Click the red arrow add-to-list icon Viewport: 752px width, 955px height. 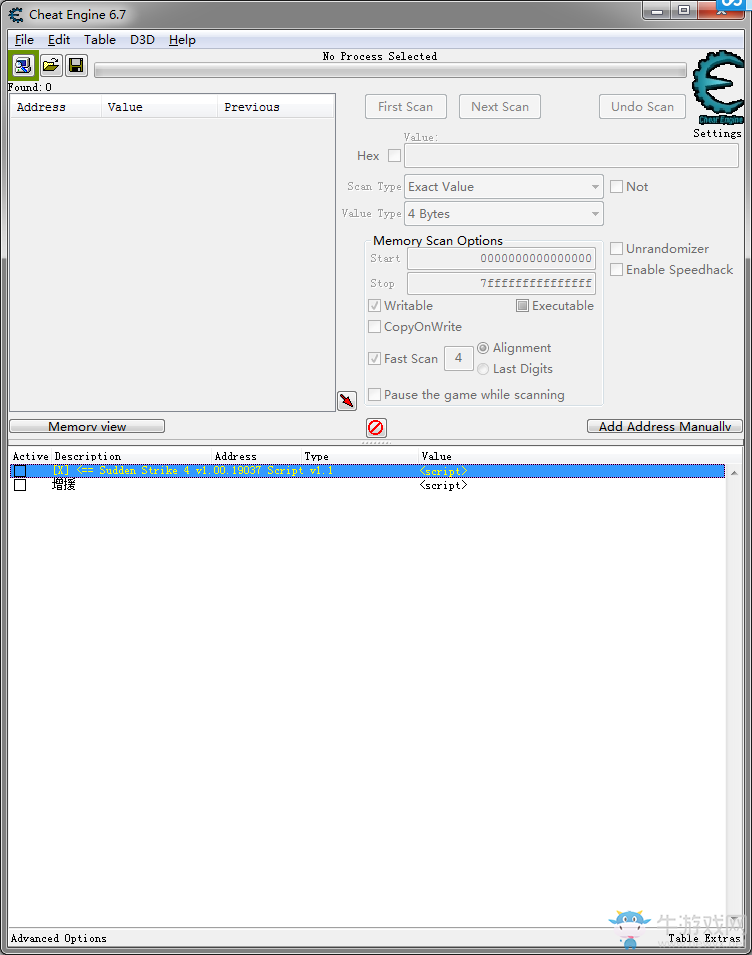coord(347,400)
